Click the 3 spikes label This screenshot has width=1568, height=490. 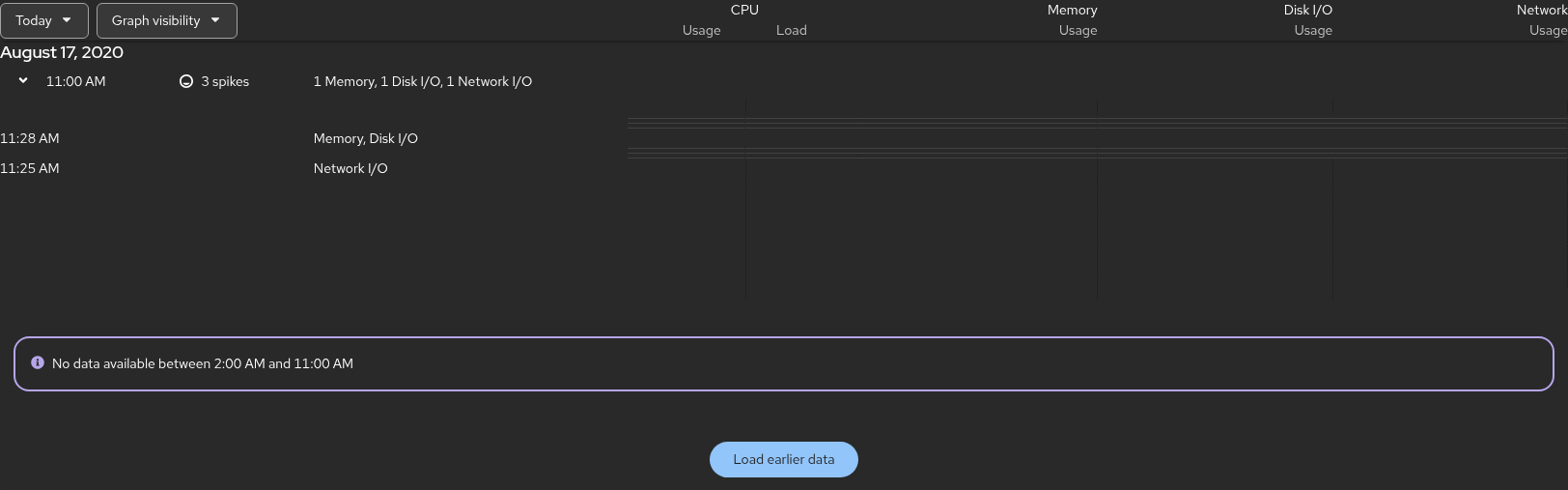[225, 81]
